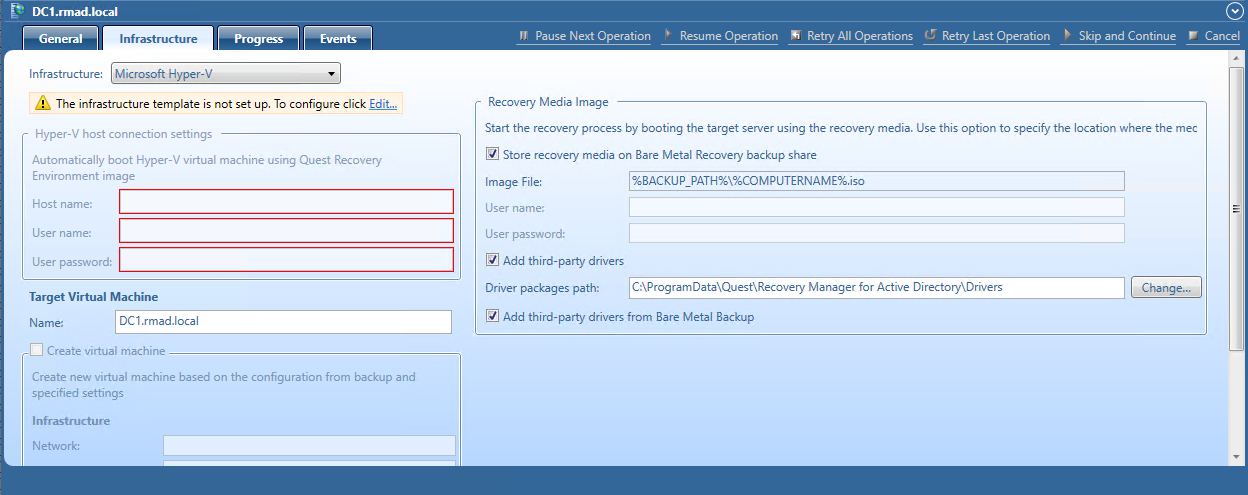Click the Target Virtual Machine Name field

pyautogui.click(x=284, y=321)
